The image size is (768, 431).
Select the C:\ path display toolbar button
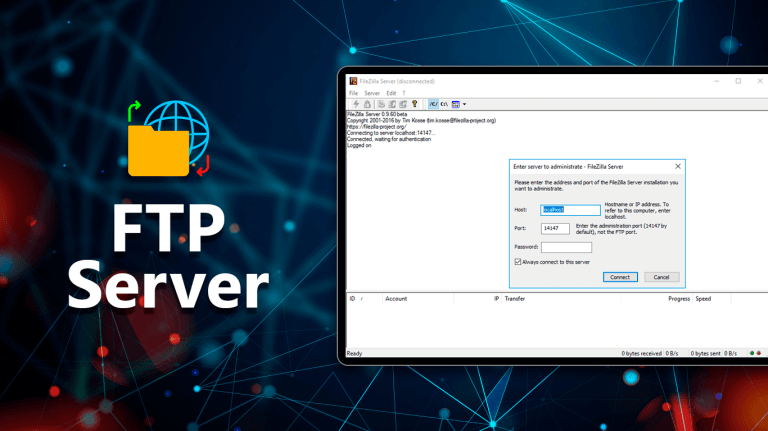[x=444, y=104]
